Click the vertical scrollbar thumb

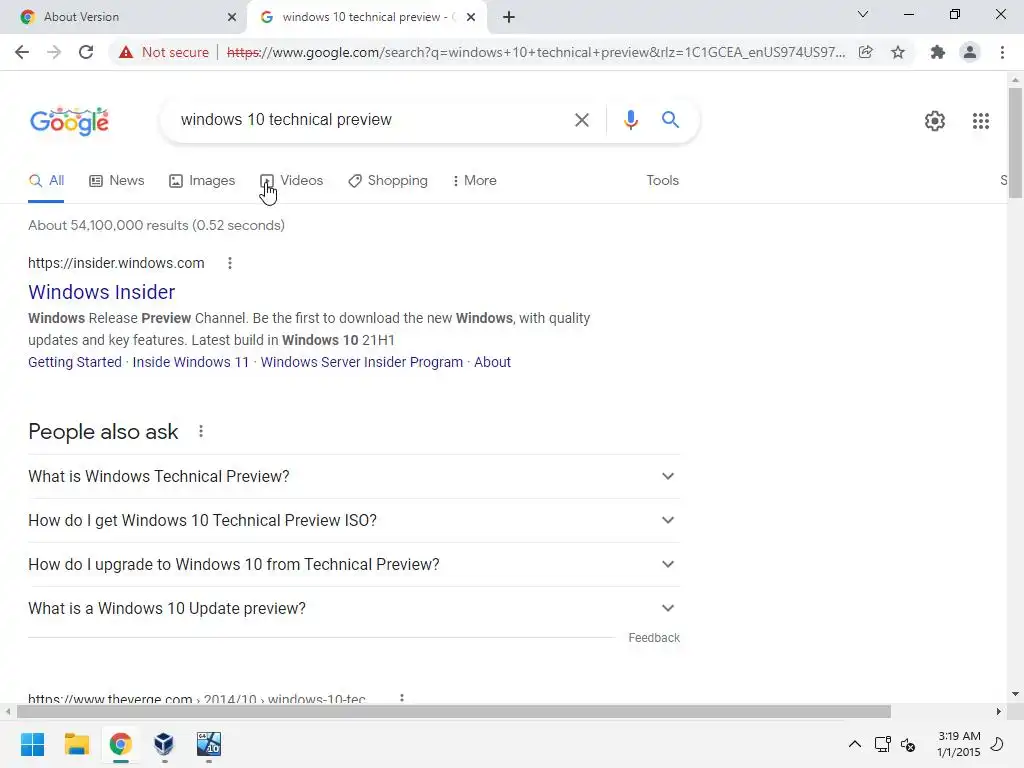coord(1015,142)
